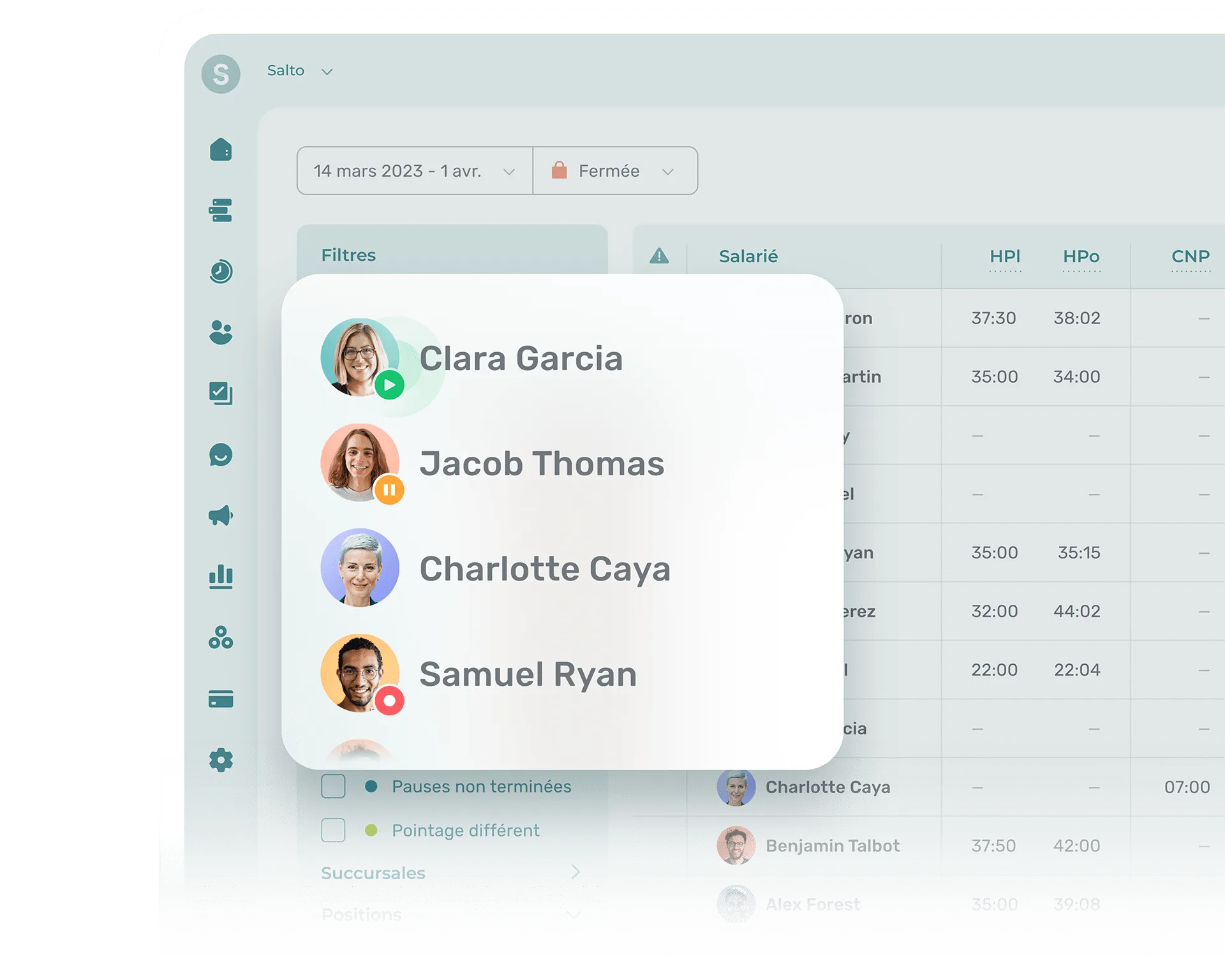The height and width of the screenshot is (980, 1225).
Task: Open the chat messages sidebar icon
Action: click(221, 455)
